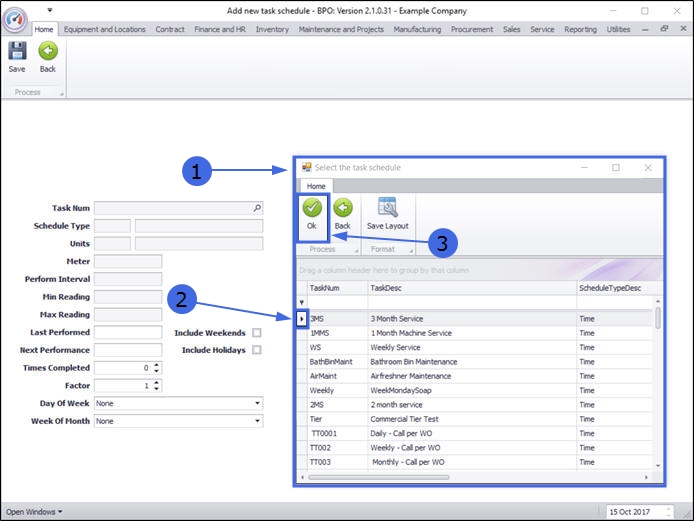Screen dimensions: 694x521
Task: Sort by the TaskDesc column header
Action: click(472, 288)
